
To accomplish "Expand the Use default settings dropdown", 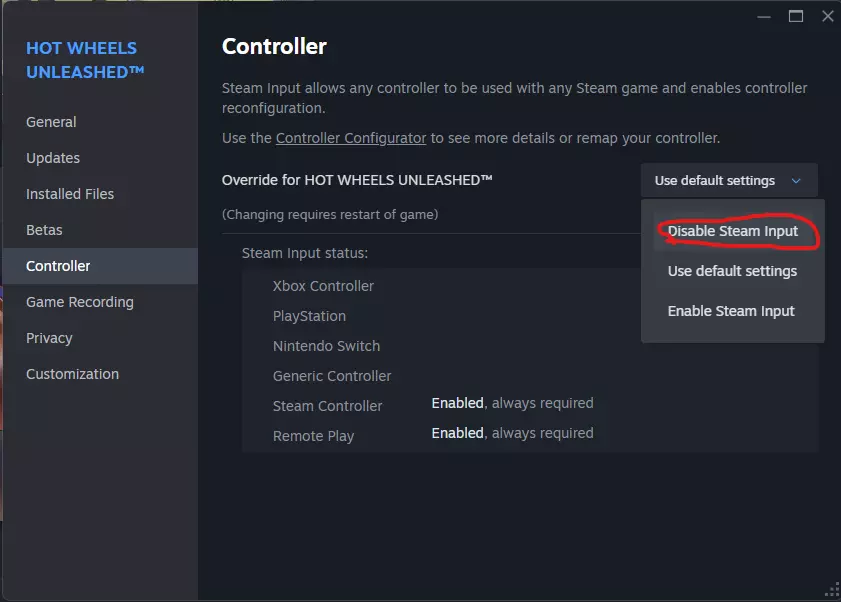I will tap(728, 181).
